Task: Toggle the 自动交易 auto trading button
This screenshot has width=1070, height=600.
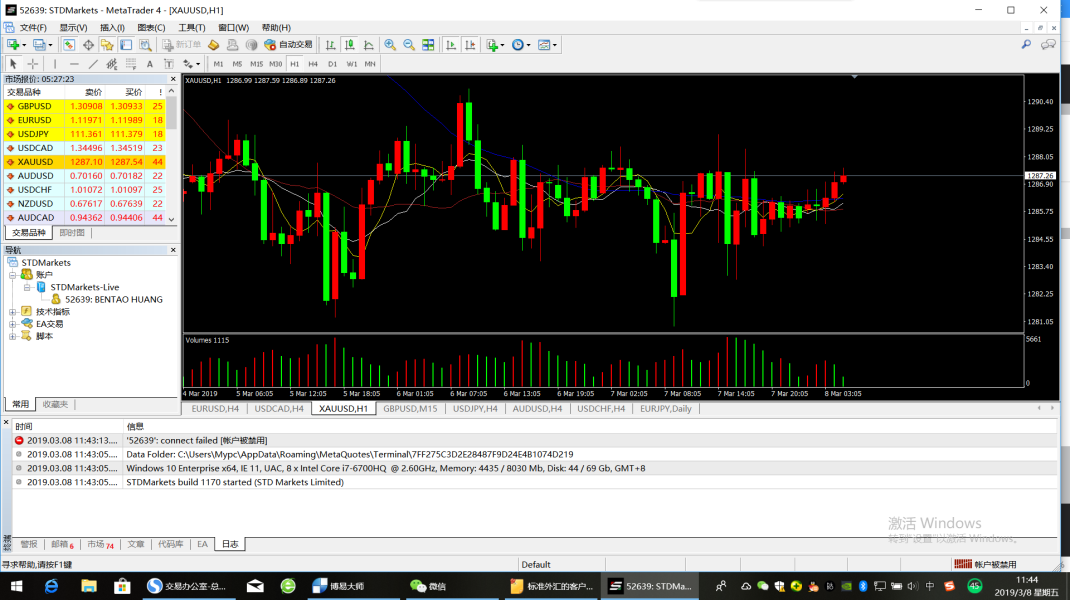Action: [288, 45]
